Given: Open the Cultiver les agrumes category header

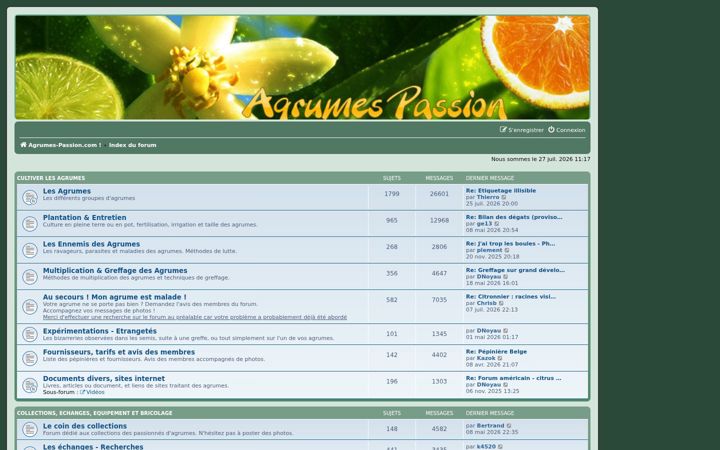Looking at the screenshot, I should [x=51, y=178].
